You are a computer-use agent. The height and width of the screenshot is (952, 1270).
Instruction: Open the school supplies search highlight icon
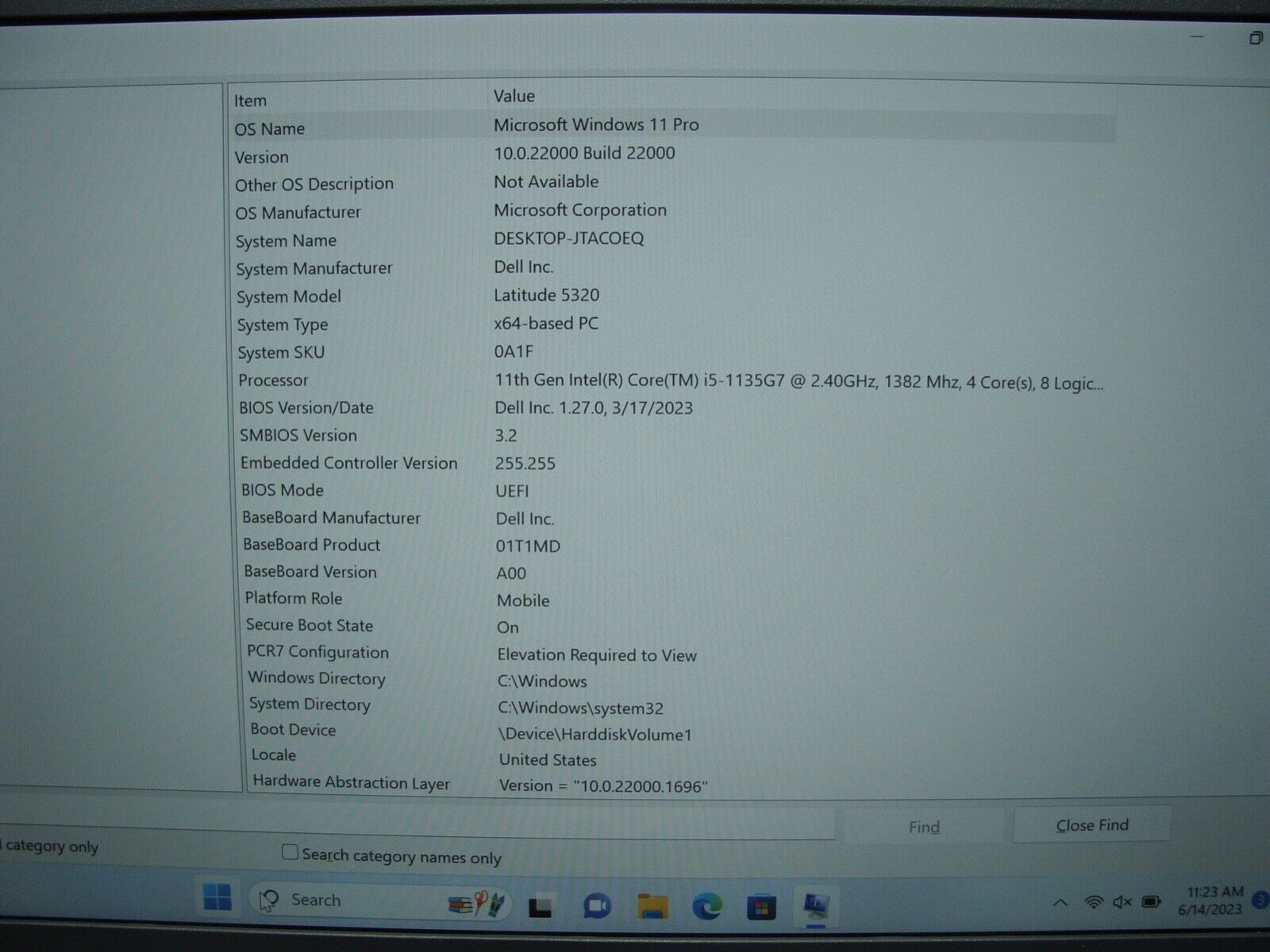click(x=476, y=904)
